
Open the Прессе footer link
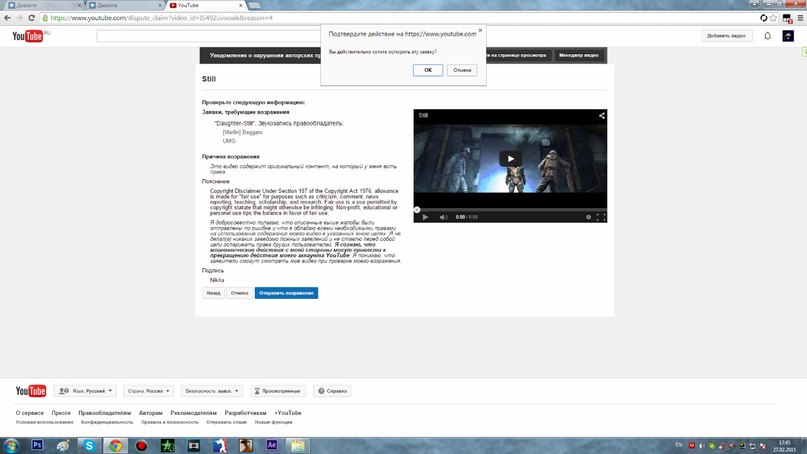(61, 413)
